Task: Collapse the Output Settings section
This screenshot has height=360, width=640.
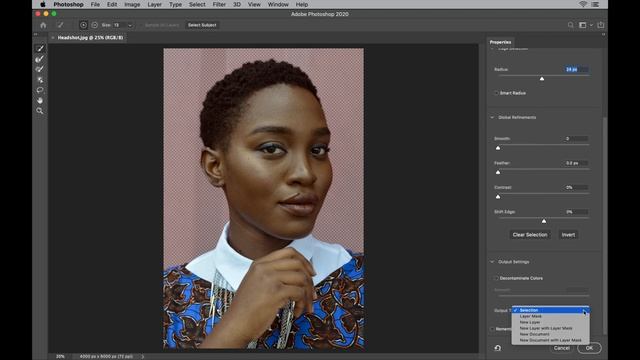Action: tap(492, 262)
